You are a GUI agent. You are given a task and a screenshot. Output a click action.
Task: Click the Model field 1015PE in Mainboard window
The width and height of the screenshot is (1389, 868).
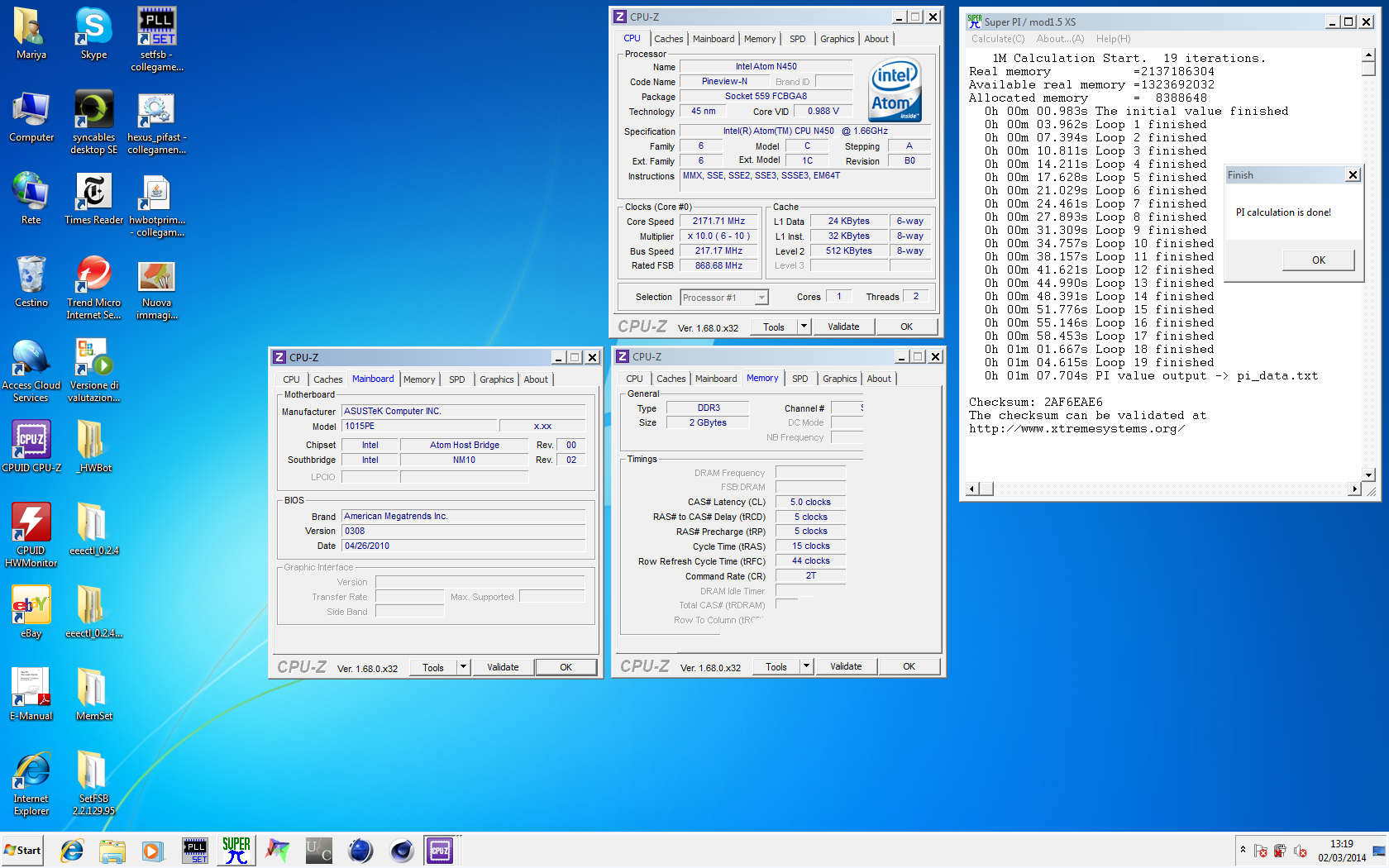[419, 426]
